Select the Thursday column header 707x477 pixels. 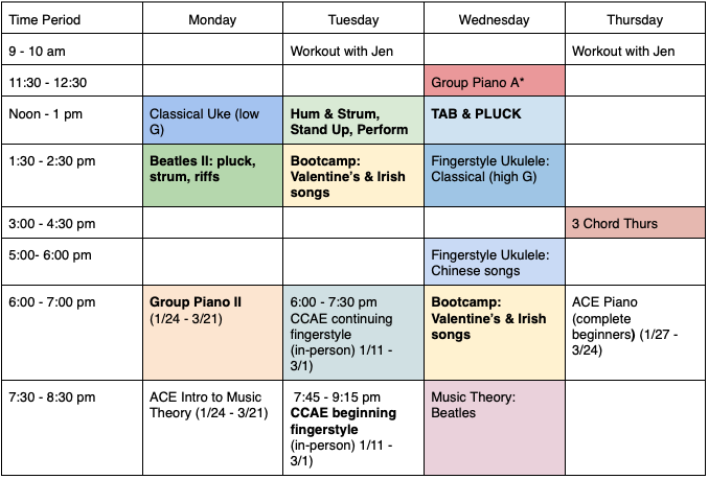634,20
